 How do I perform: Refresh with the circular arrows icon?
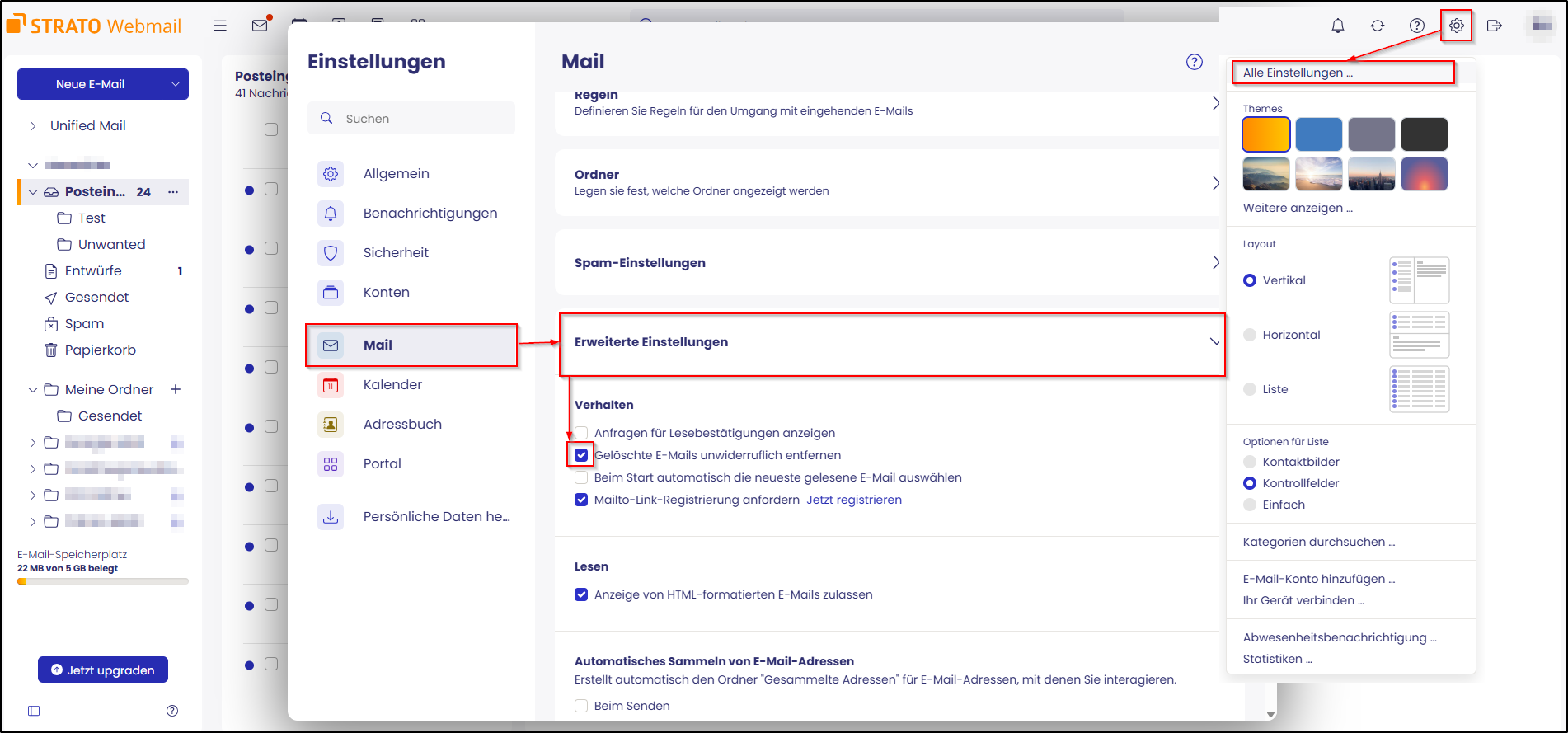pos(1378,26)
